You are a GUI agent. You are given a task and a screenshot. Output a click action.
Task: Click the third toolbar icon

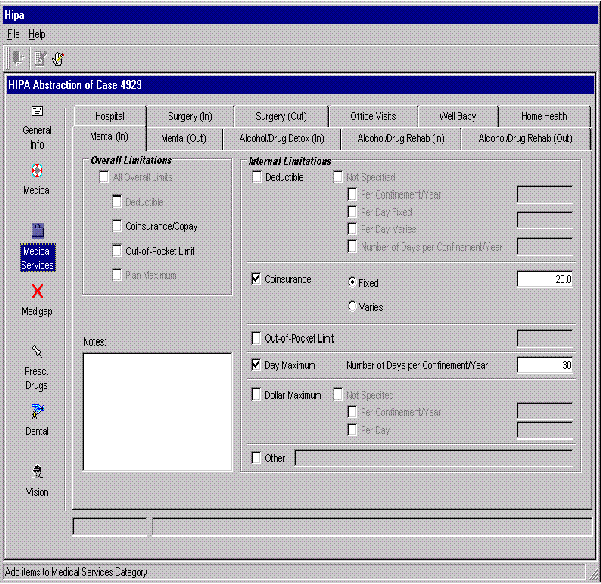58,58
